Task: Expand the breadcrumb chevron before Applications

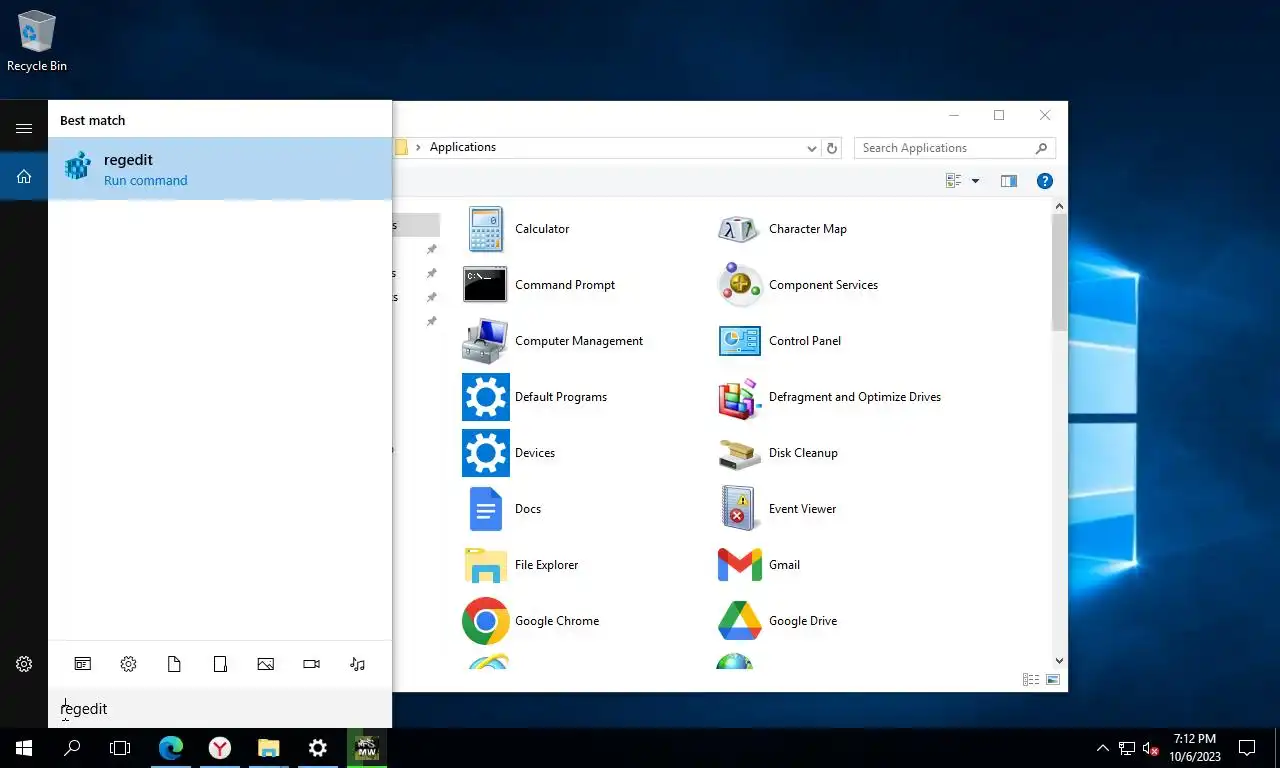Action: [x=418, y=148]
